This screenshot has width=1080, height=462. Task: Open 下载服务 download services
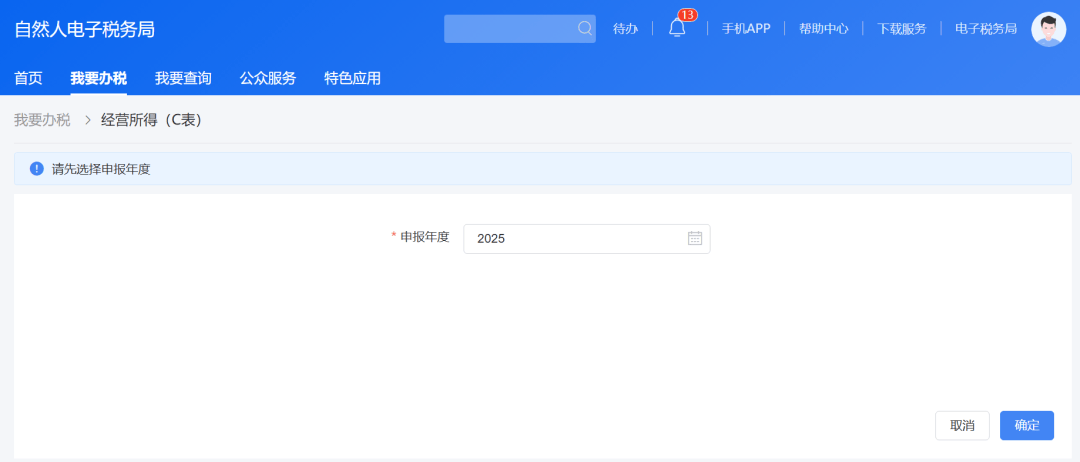pos(901,29)
